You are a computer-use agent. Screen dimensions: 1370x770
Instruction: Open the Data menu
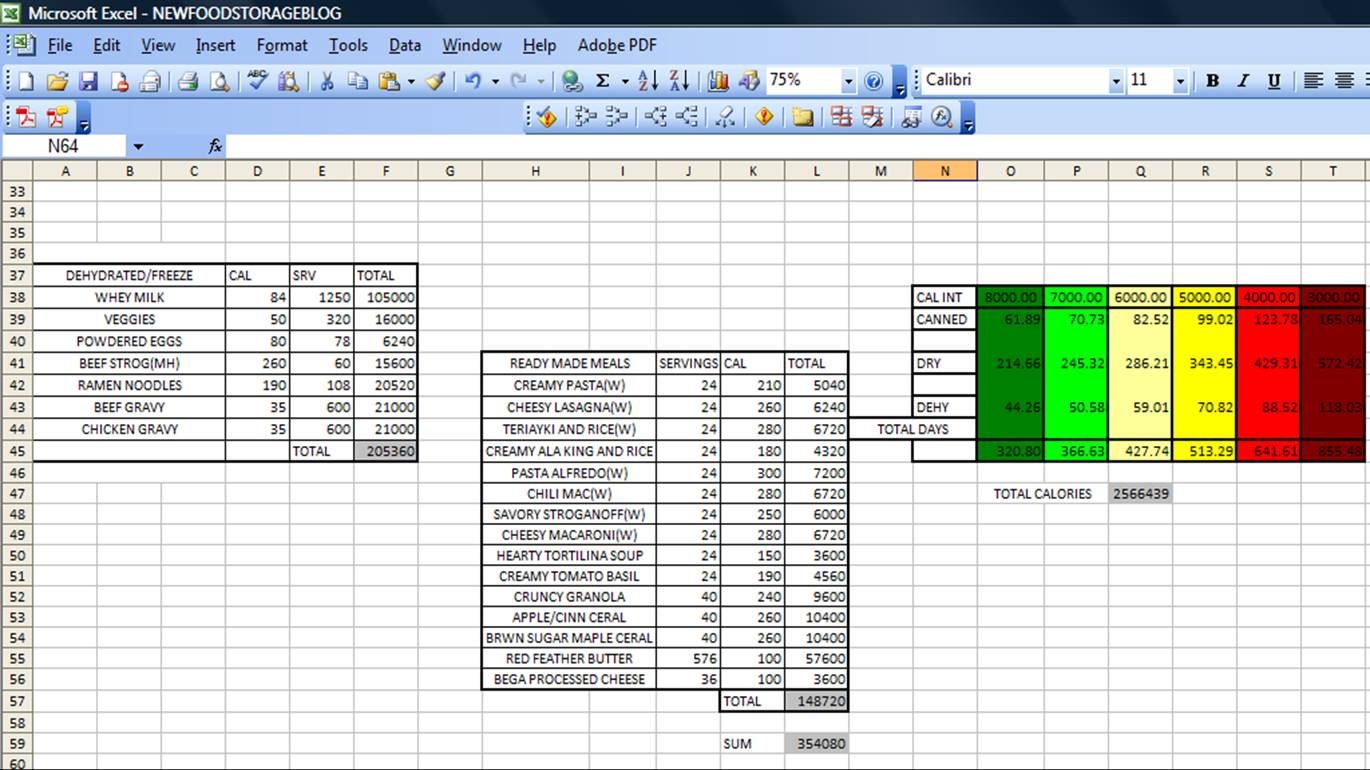404,45
